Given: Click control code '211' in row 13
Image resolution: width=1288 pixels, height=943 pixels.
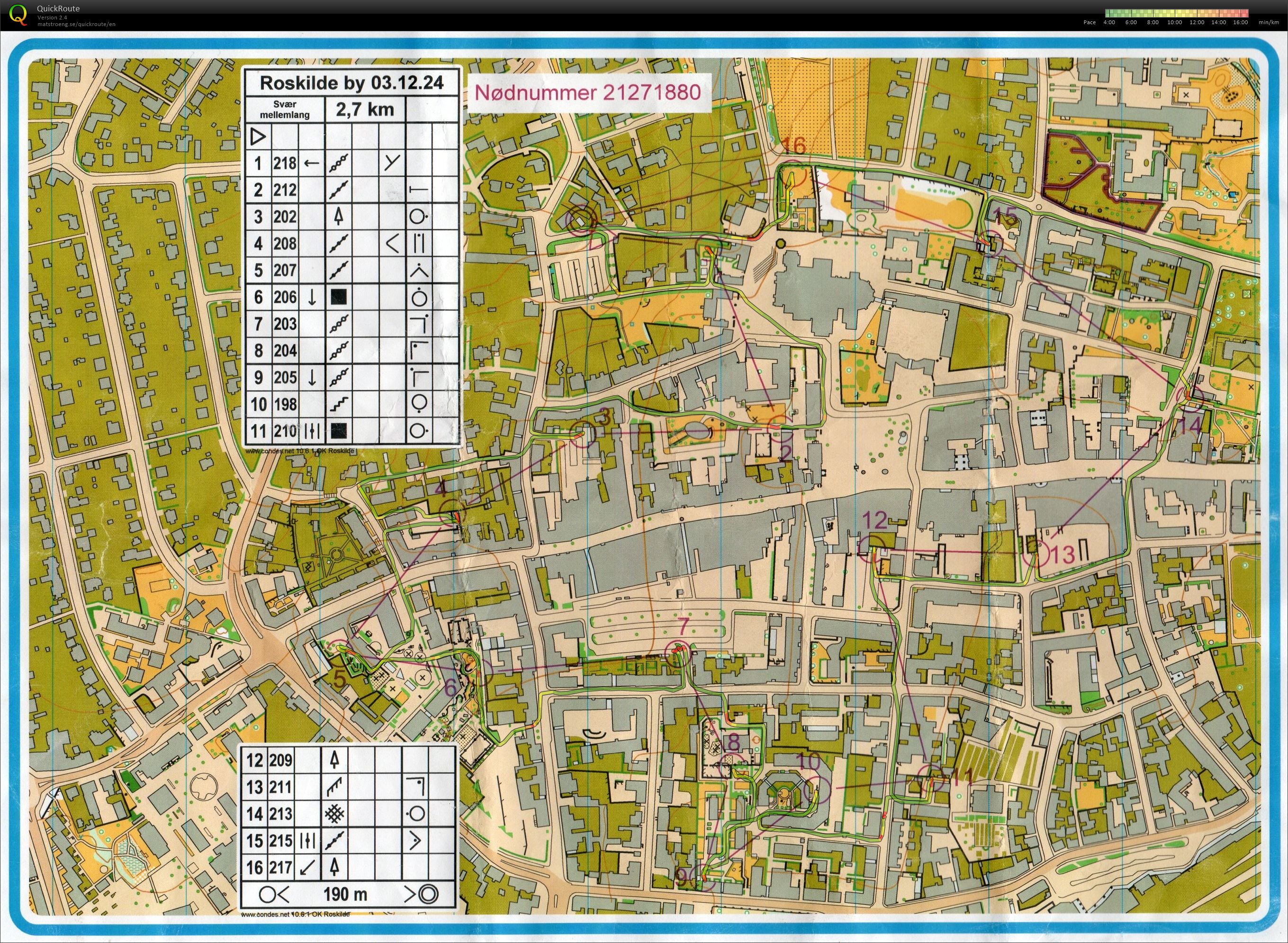Looking at the screenshot, I should click(280, 787).
